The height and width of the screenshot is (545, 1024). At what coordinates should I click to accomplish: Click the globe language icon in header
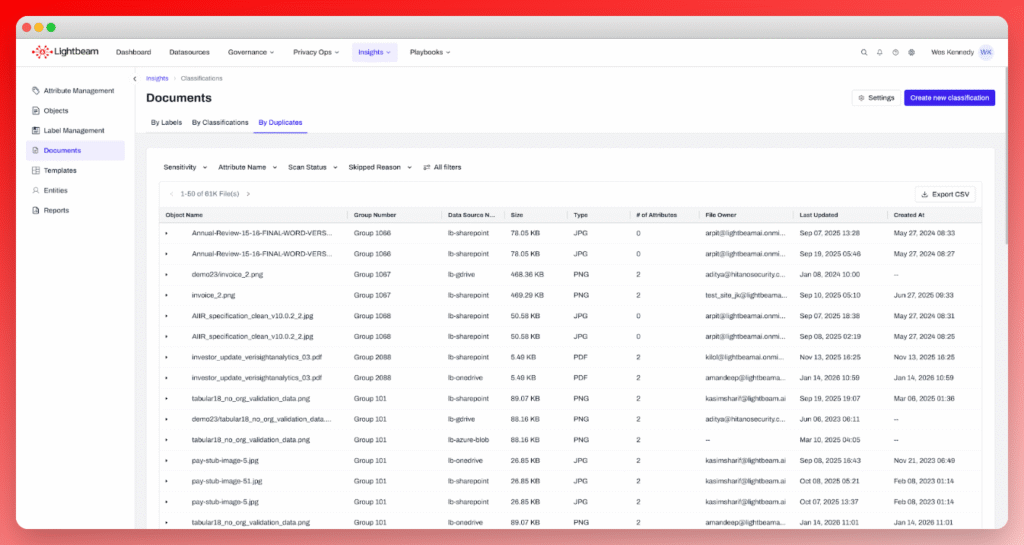click(x=911, y=52)
